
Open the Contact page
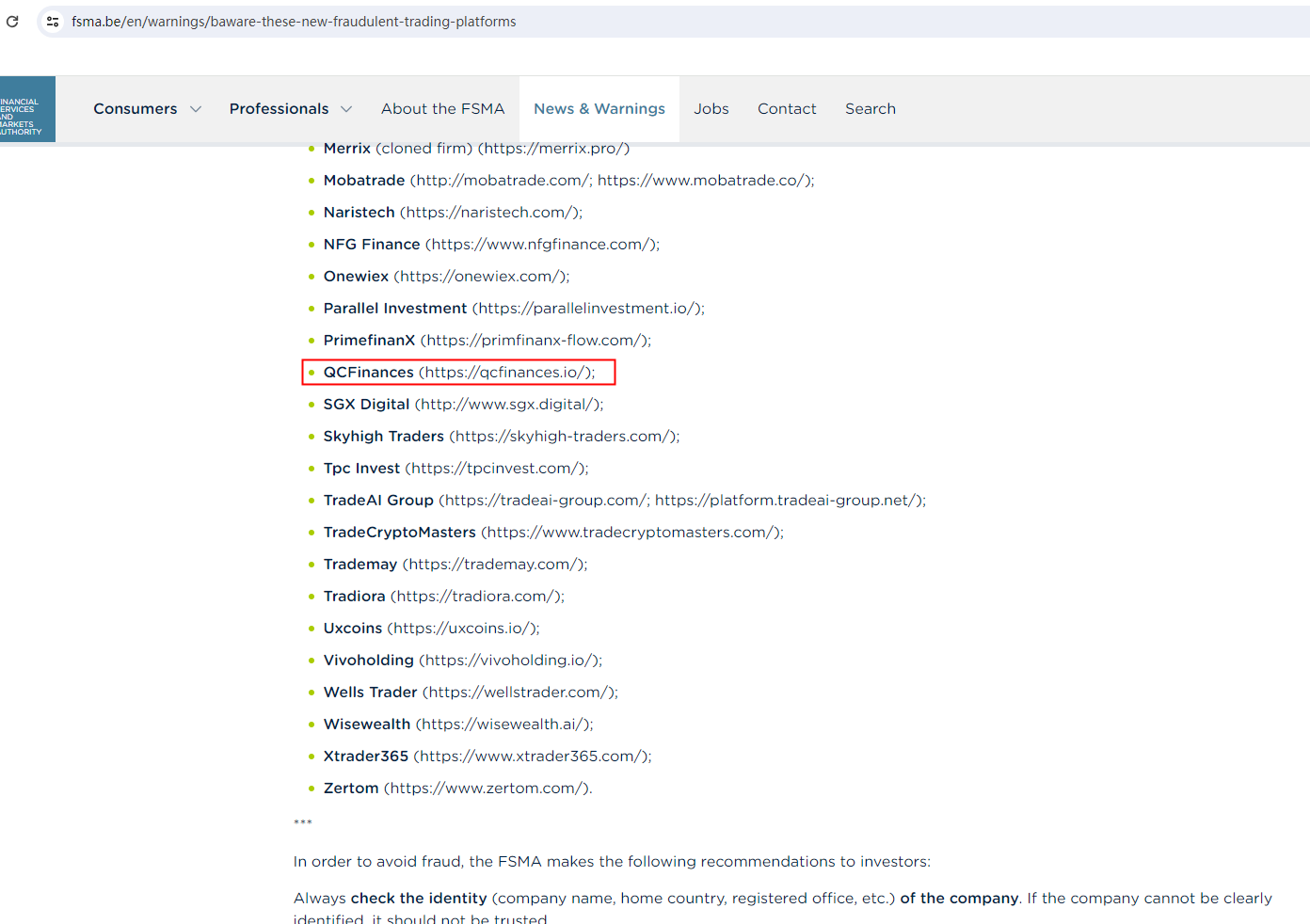[787, 109]
